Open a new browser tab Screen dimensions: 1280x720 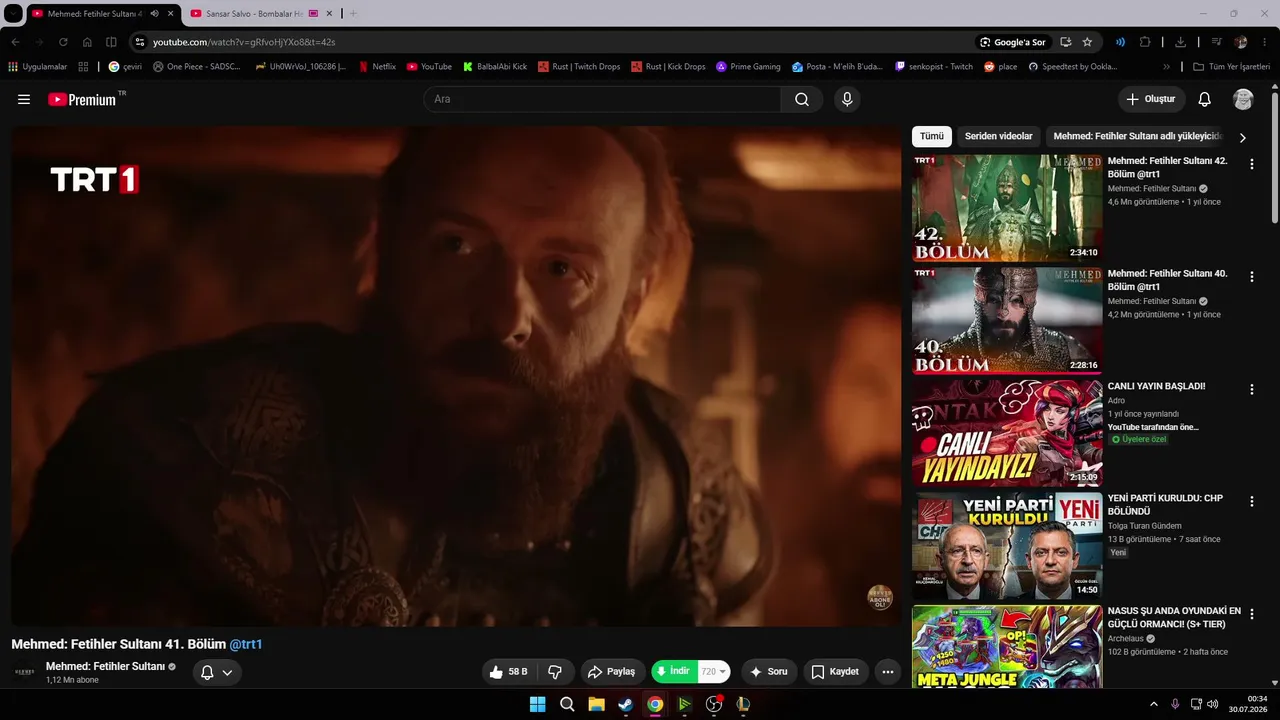[353, 14]
